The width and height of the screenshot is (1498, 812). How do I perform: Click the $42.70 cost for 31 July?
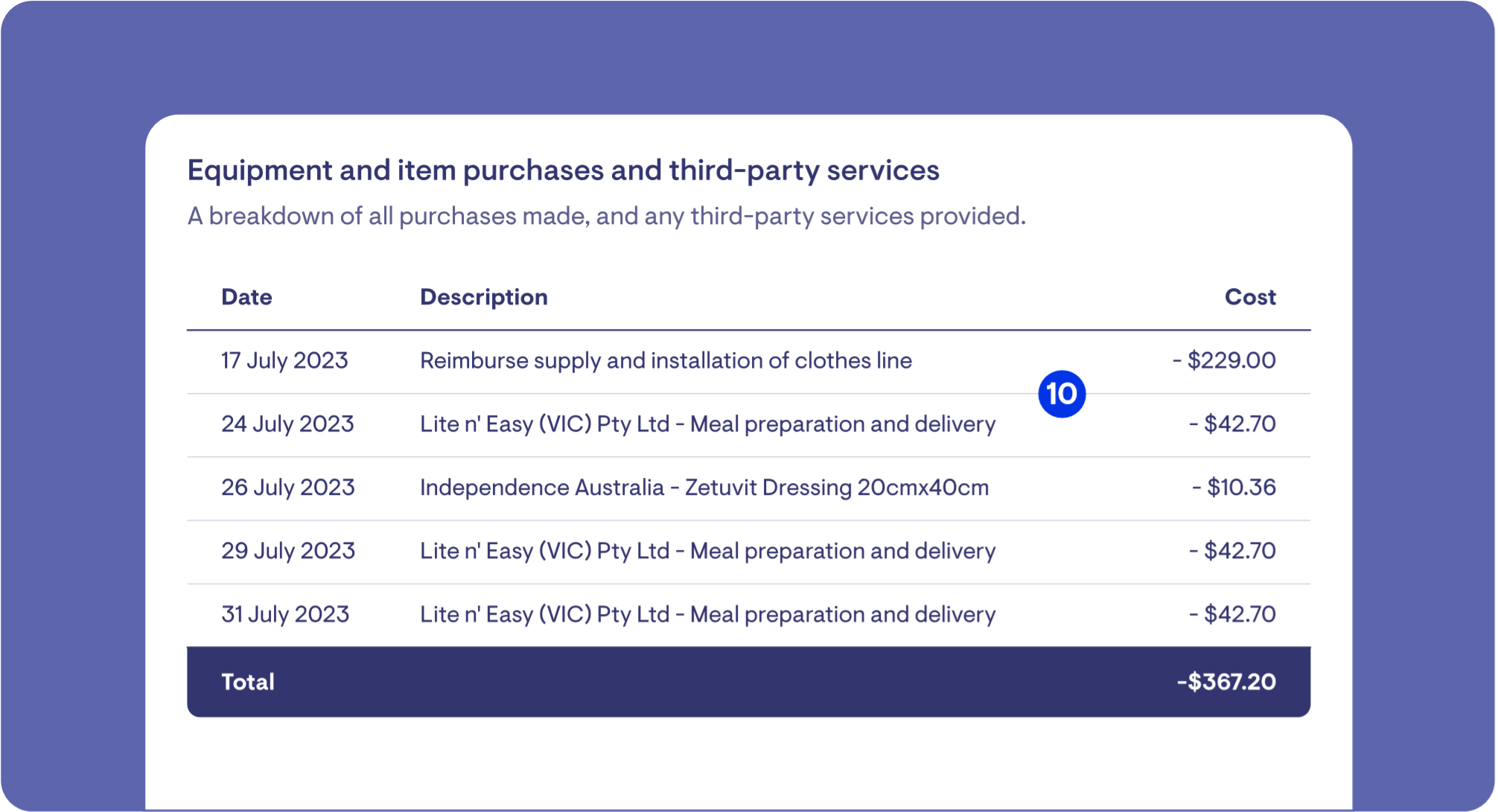(1232, 614)
